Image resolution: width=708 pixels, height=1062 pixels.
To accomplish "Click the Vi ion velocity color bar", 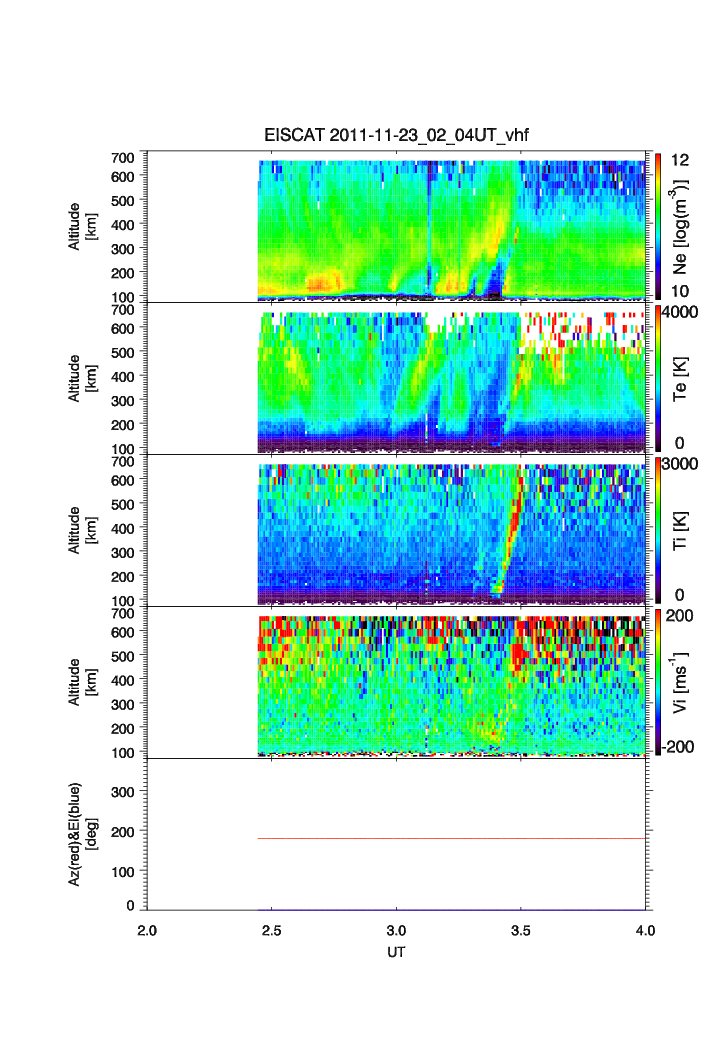I will [x=658, y=681].
